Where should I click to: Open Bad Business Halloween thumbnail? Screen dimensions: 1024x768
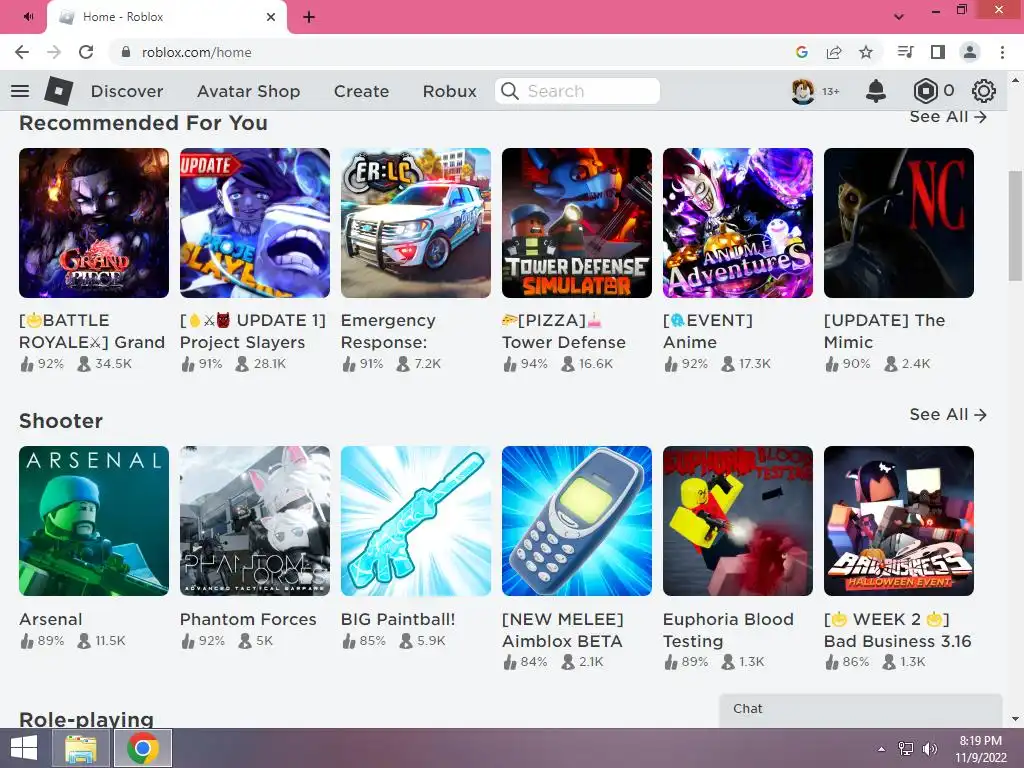pos(899,520)
